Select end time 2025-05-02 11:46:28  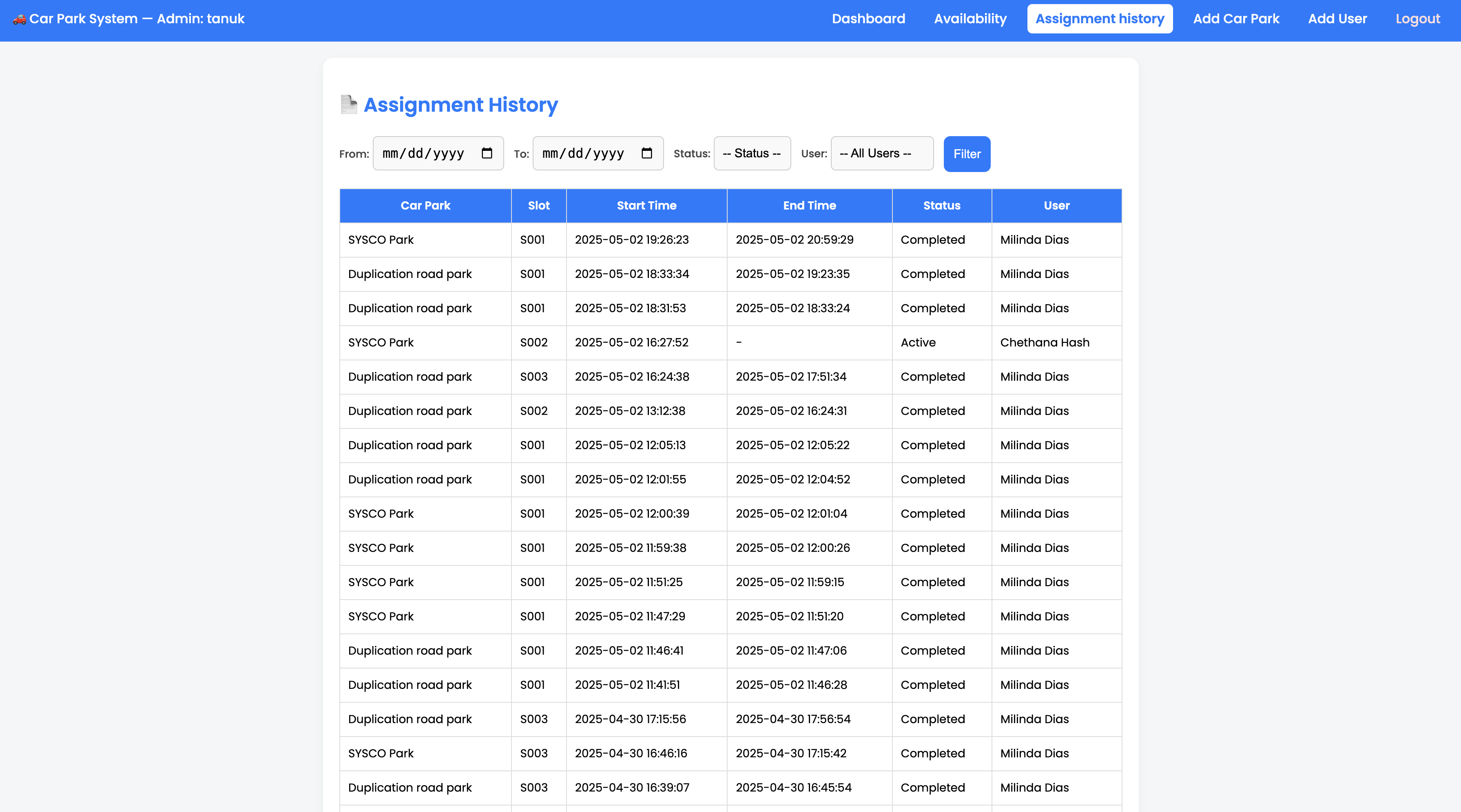coord(791,685)
